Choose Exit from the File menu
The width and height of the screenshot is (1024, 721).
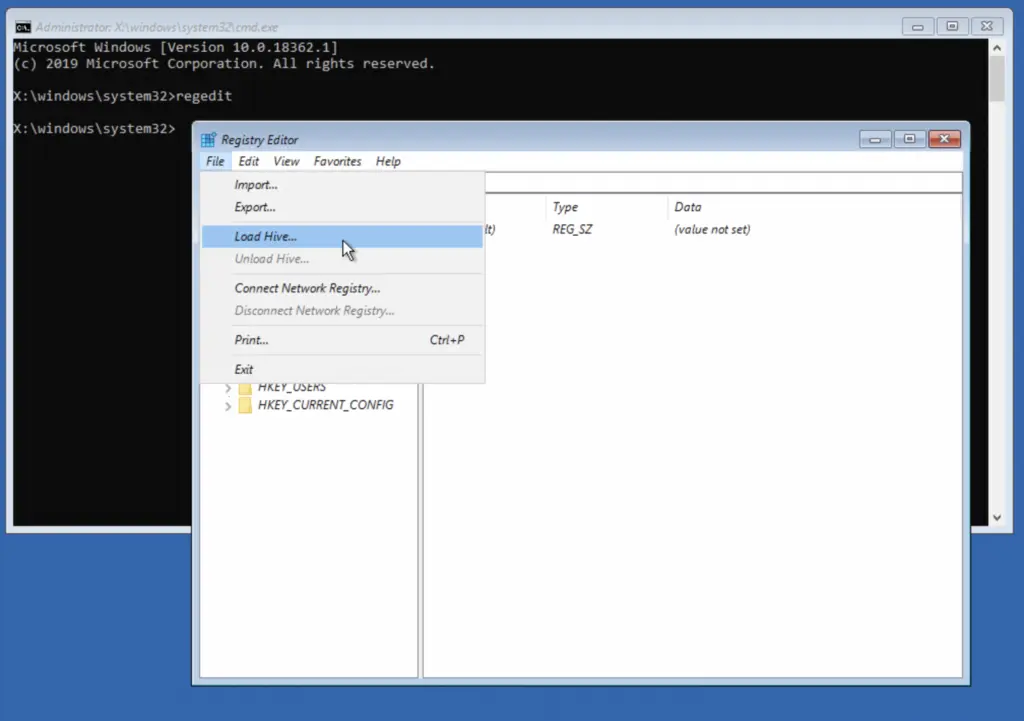tap(244, 369)
